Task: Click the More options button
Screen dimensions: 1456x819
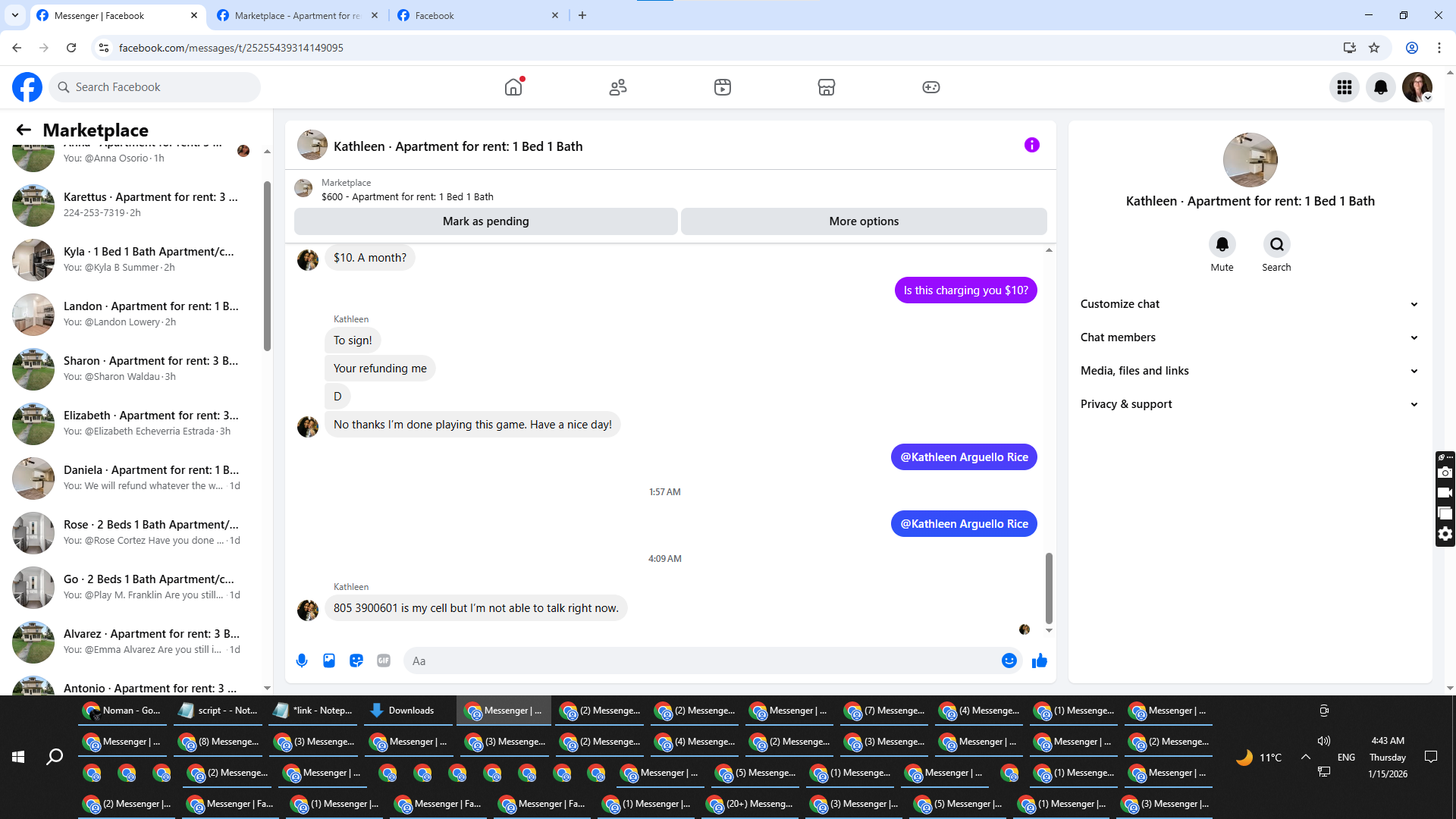Action: [x=864, y=221]
